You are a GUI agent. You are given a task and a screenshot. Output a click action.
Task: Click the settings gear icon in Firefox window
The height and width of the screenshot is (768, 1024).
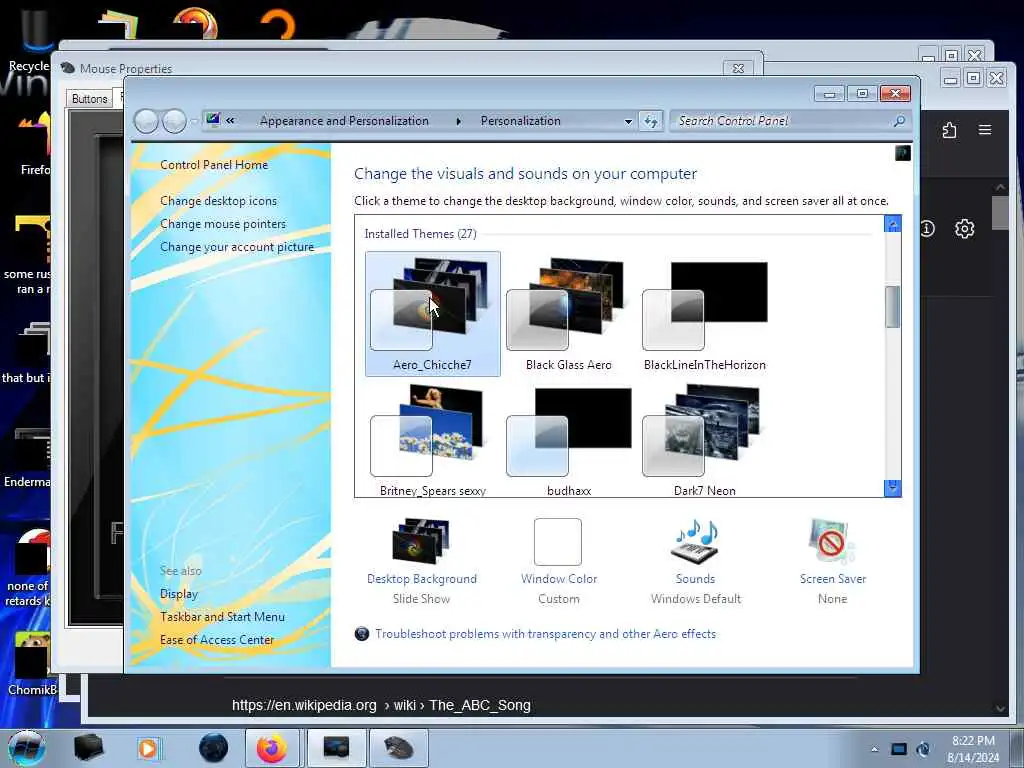pyautogui.click(x=965, y=229)
